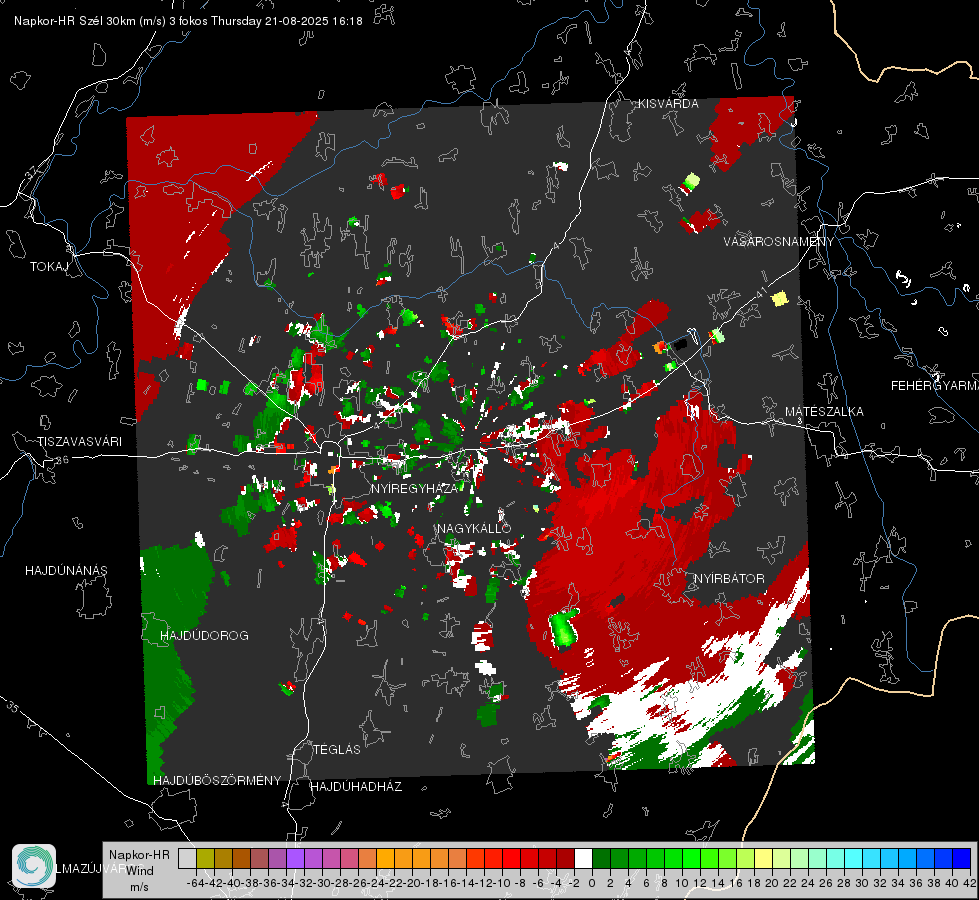Click the legend value -24
979x900 pixels.
pos(376,883)
